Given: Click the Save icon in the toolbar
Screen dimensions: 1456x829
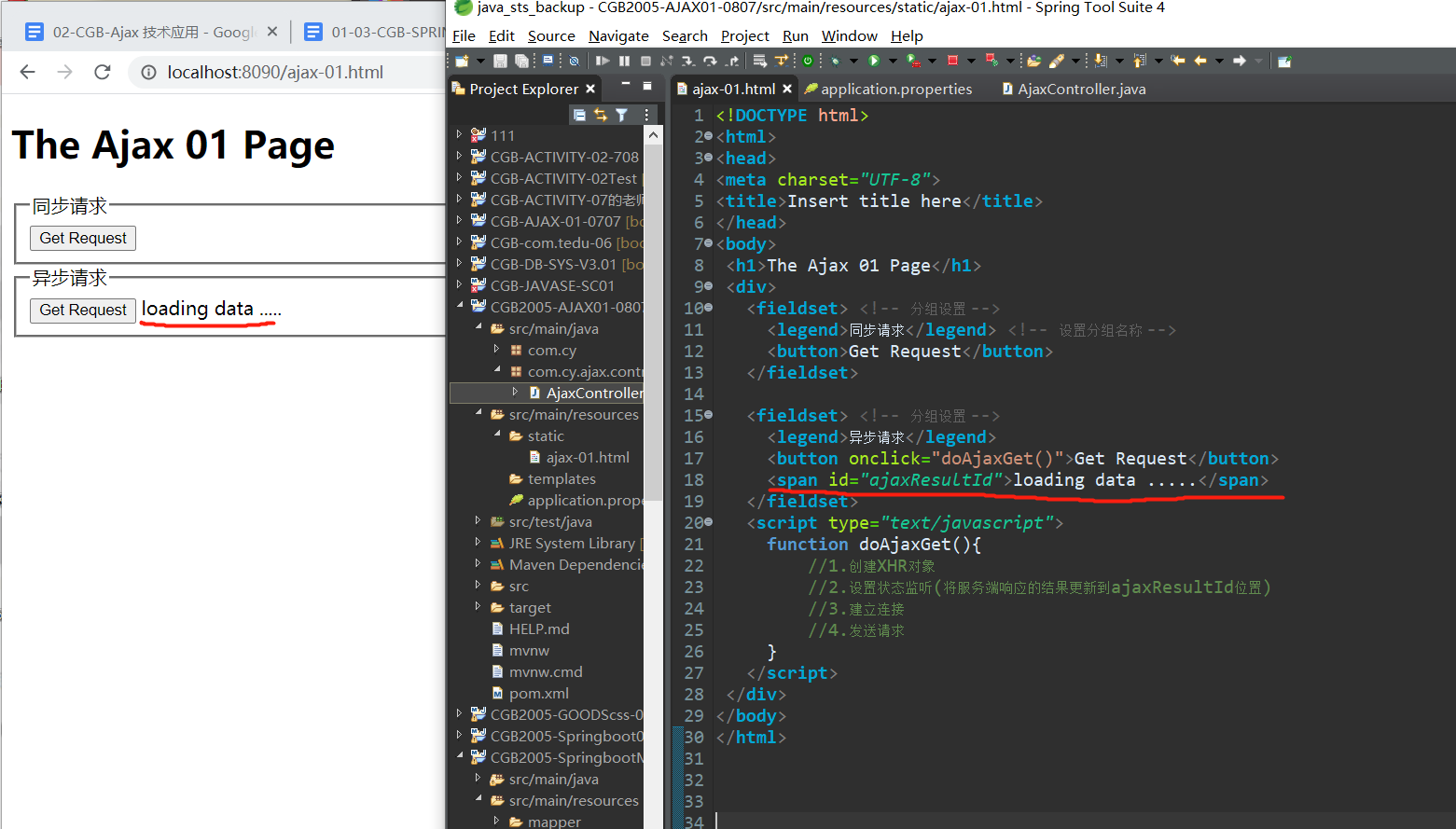Looking at the screenshot, I should click(x=500, y=61).
